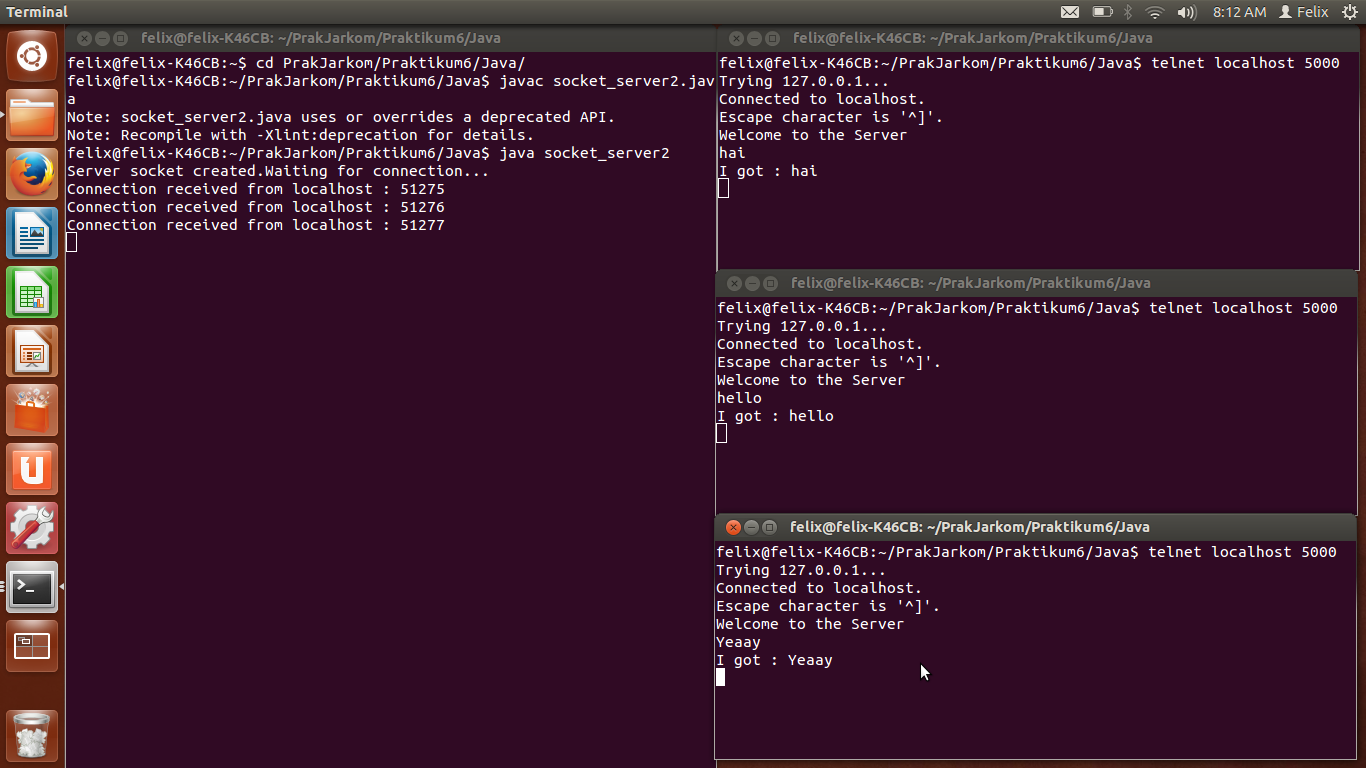
Task: Open the messaging envelope indicator
Action: pos(1070,12)
